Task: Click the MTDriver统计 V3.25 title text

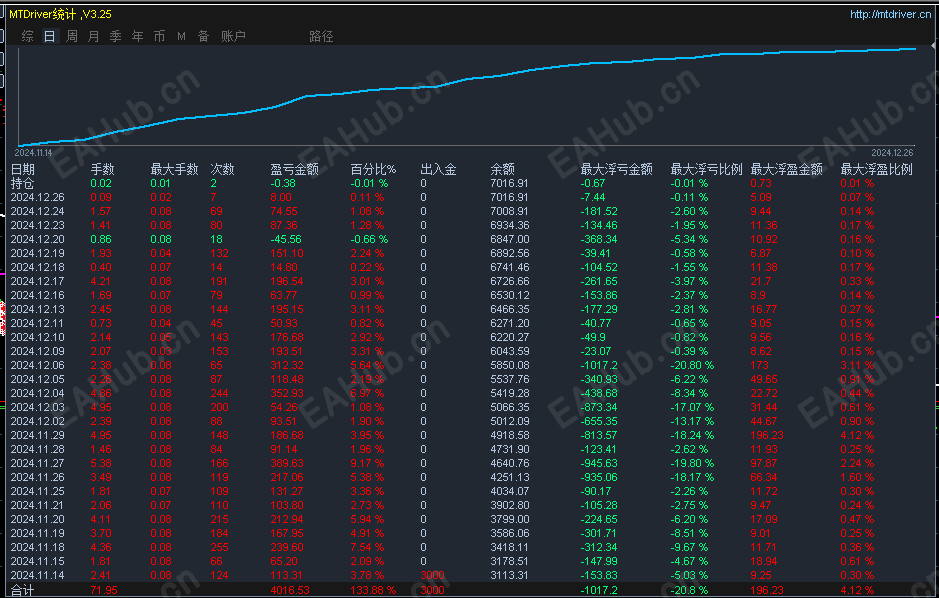Action: point(60,14)
